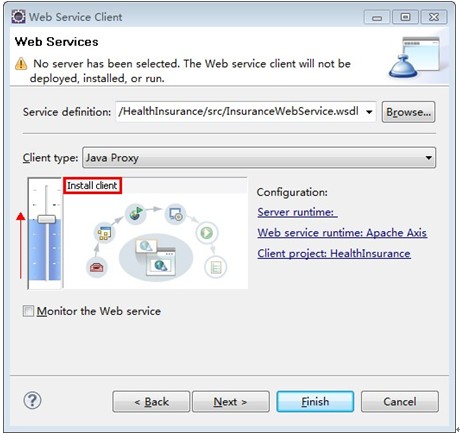Click the green play start stage icon
The height and width of the screenshot is (436, 460).
(x=207, y=232)
